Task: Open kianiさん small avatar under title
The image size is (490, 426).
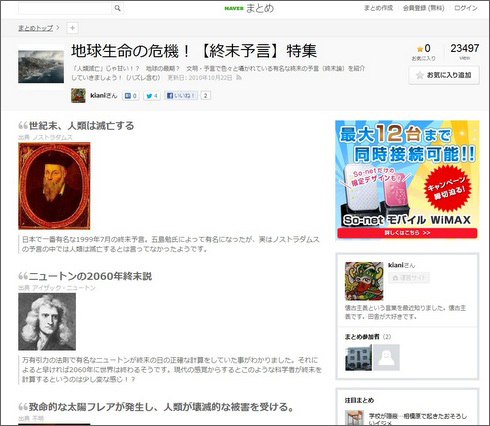Action: point(79,96)
